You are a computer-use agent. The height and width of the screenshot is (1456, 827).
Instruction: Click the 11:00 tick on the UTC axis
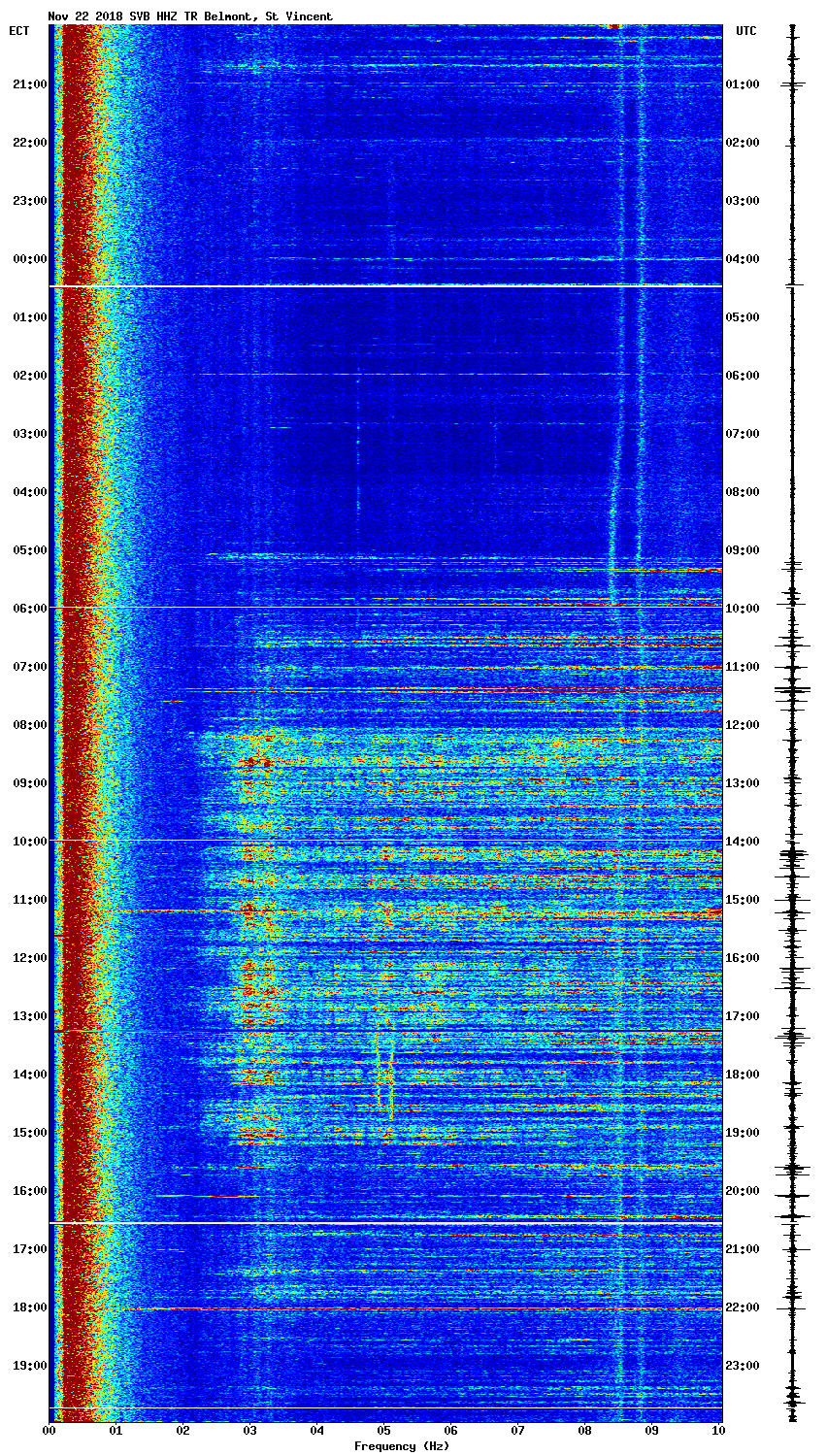(743, 667)
